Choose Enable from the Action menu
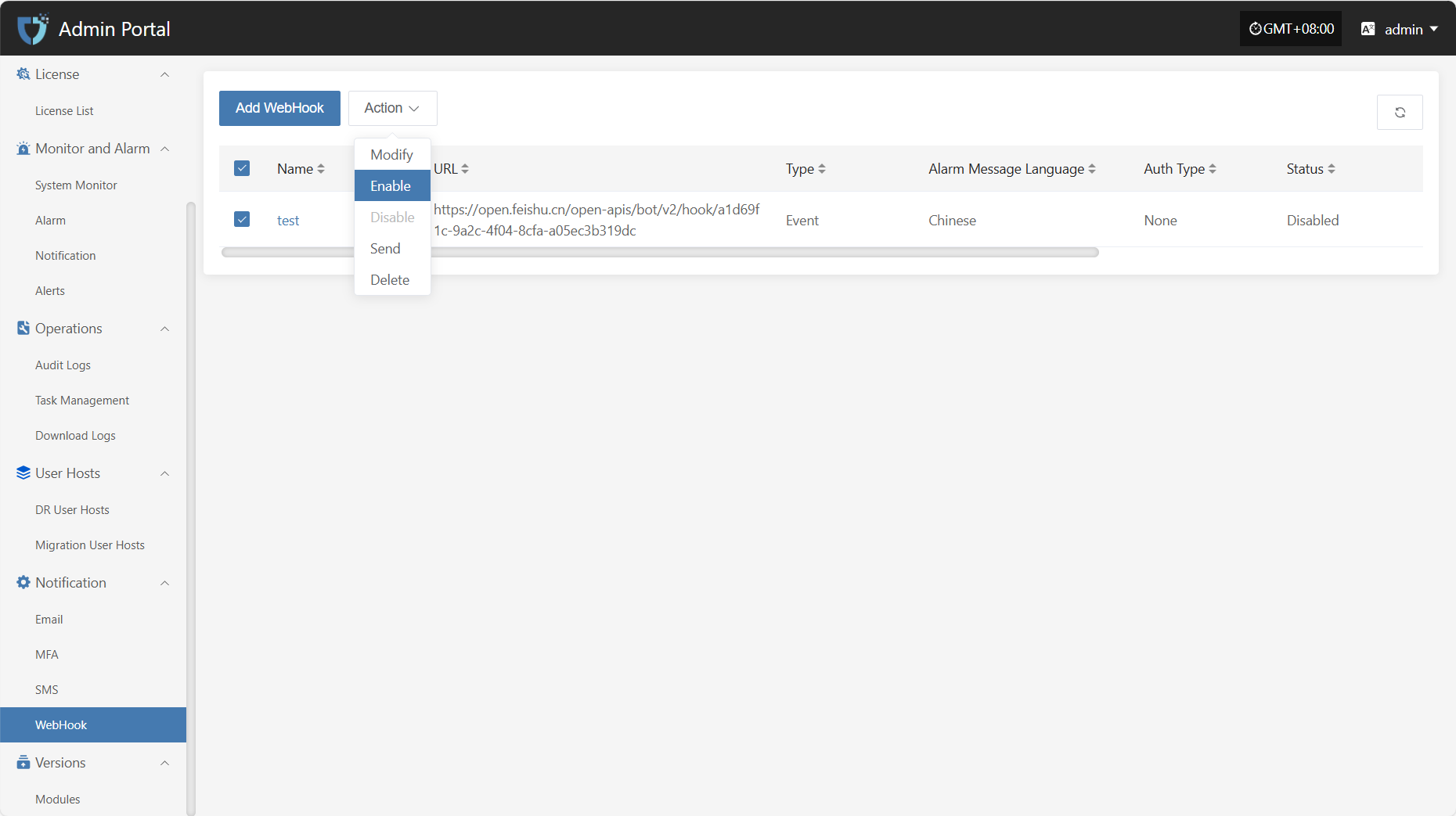Viewport: 1456px width, 816px height. [392, 185]
